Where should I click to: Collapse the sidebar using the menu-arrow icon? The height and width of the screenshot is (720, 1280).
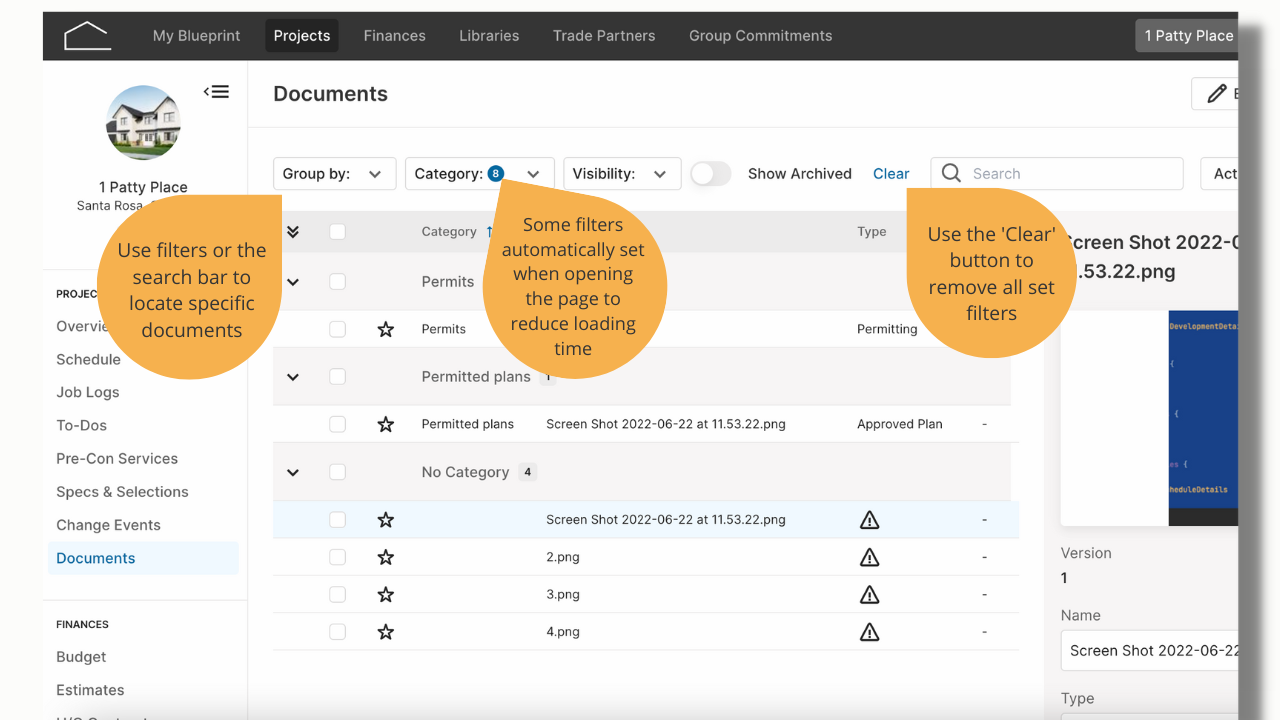tap(216, 92)
